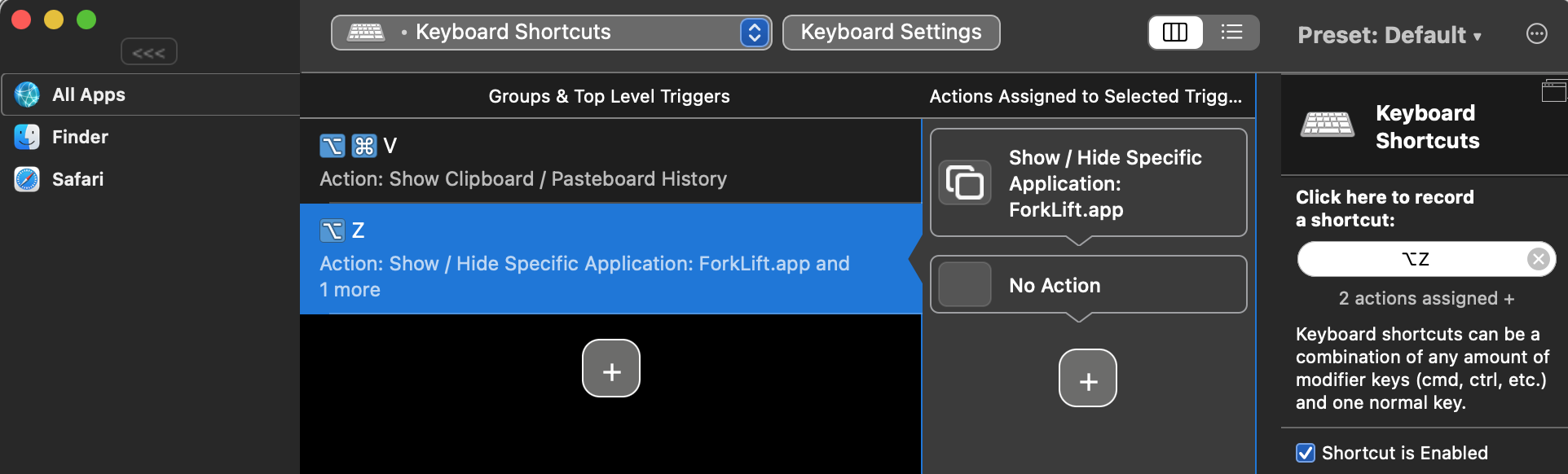Select All Apps in the sidebar
1568x474 pixels.
88,94
